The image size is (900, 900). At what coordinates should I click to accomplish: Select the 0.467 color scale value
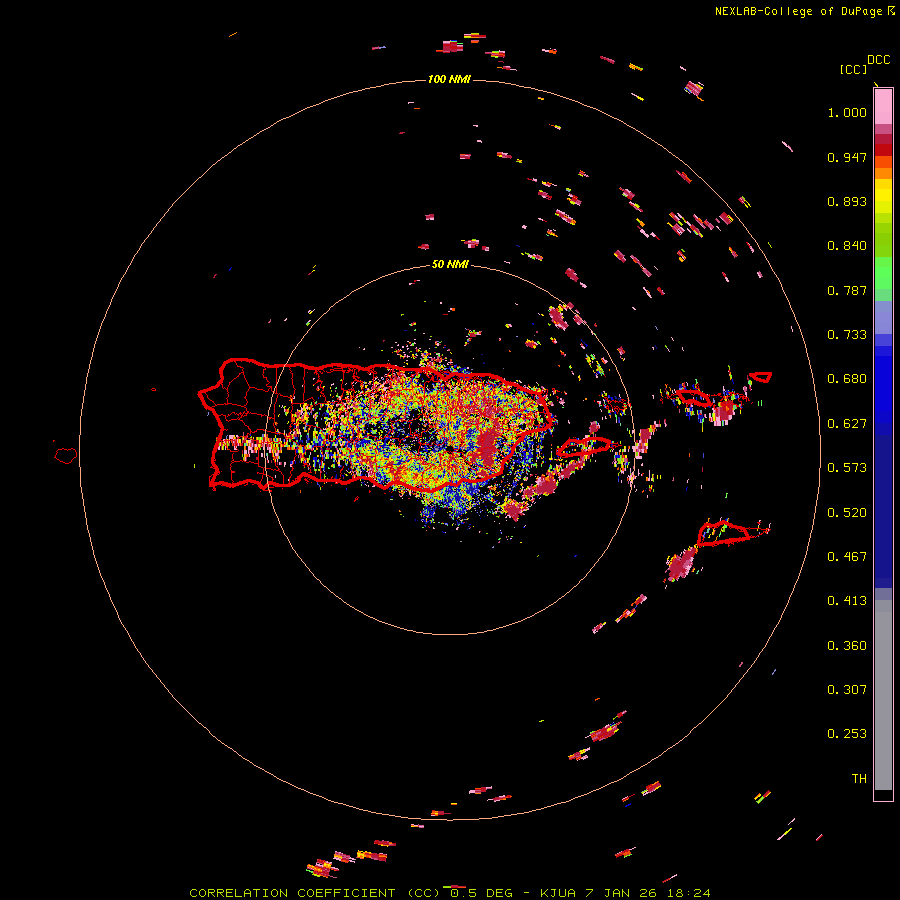tap(847, 557)
